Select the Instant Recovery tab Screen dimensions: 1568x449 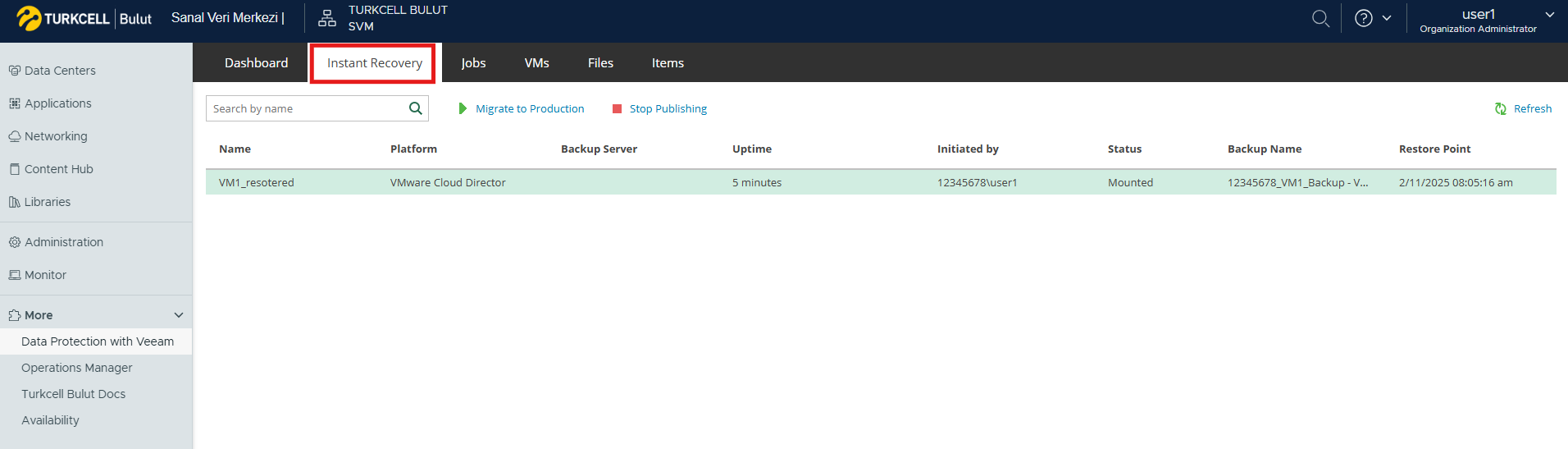click(x=374, y=63)
